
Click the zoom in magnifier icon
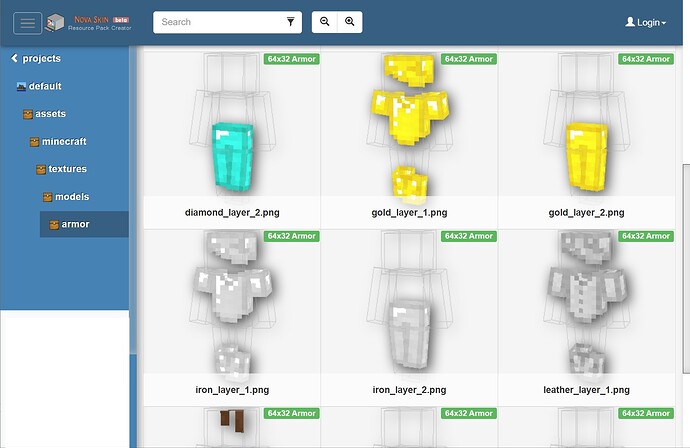pyautogui.click(x=350, y=22)
